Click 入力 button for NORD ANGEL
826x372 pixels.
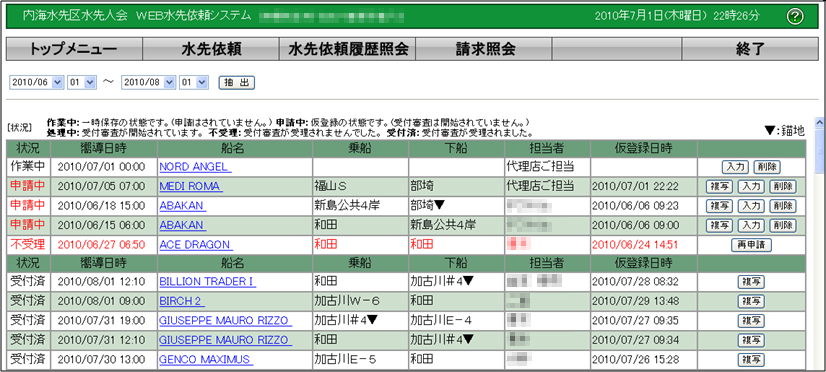tap(735, 167)
